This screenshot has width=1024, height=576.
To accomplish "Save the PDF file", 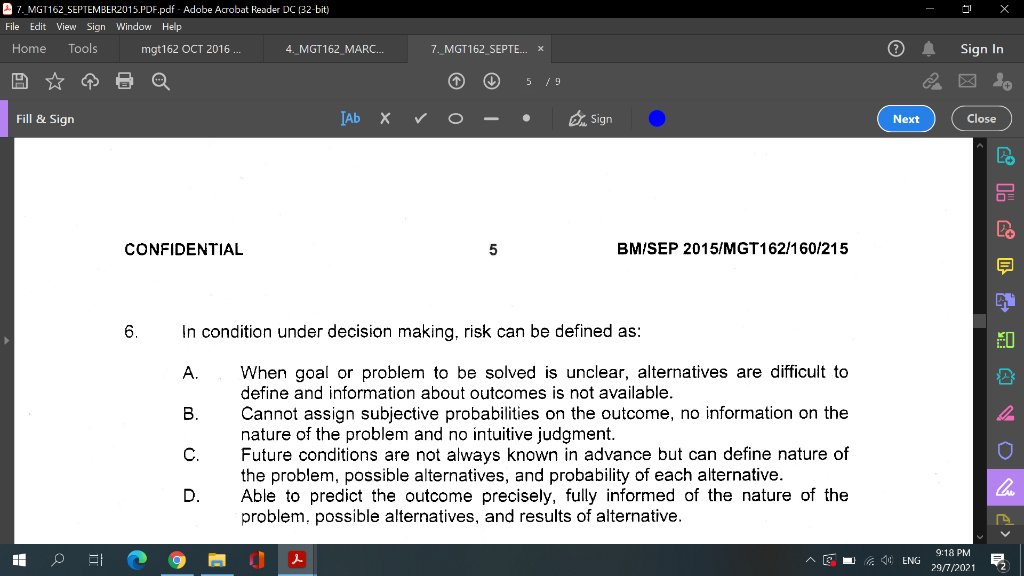I will [20, 81].
